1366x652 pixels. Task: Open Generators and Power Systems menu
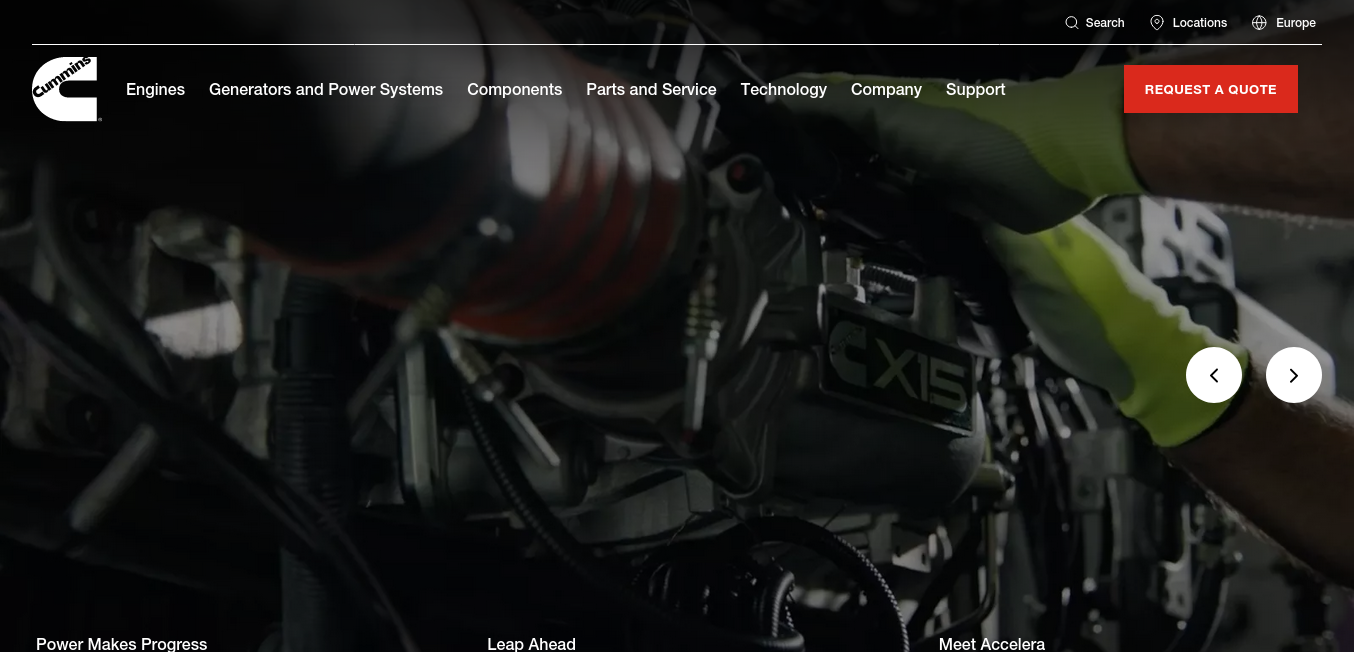click(326, 89)
